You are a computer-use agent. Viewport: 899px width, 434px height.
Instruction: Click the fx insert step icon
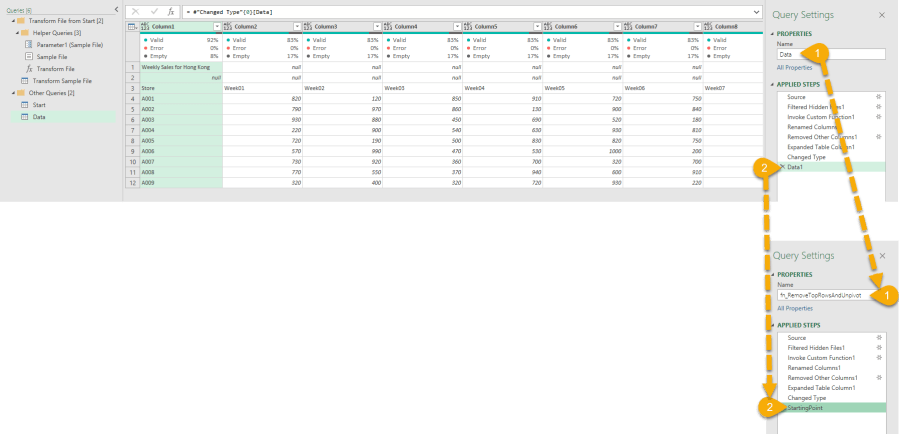[170, 10]
